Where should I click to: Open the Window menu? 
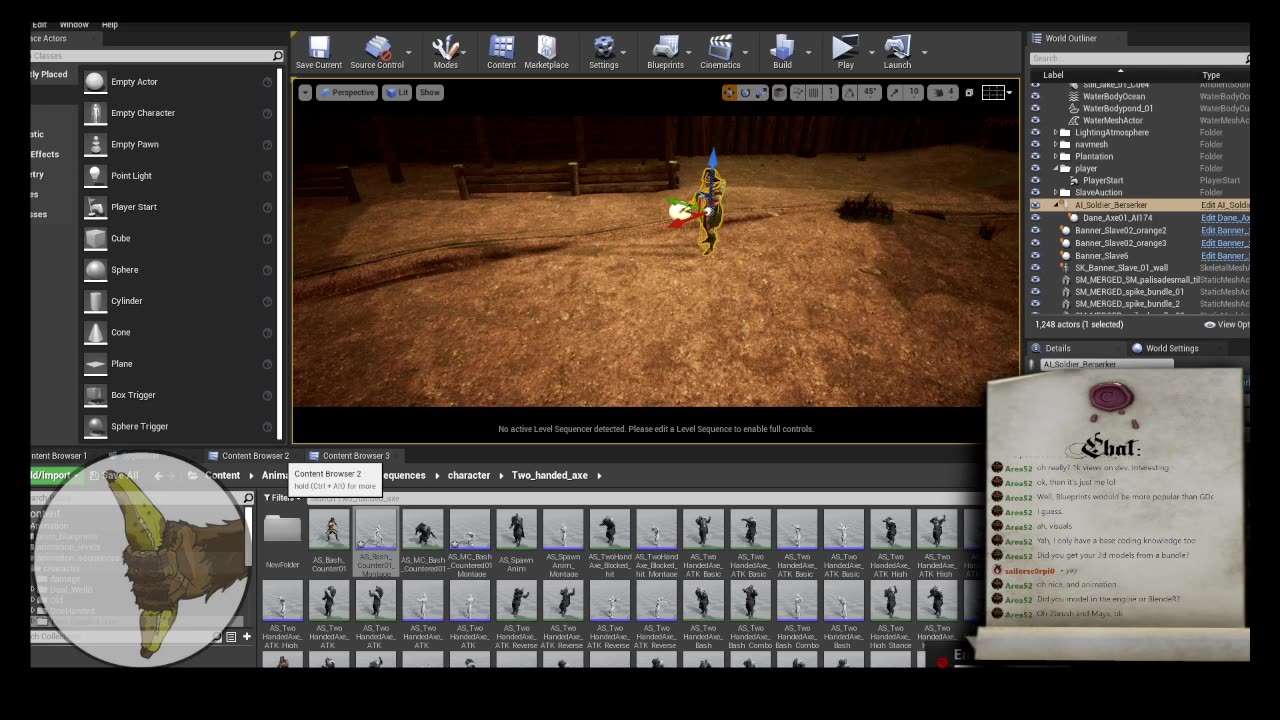pos(74,24)
